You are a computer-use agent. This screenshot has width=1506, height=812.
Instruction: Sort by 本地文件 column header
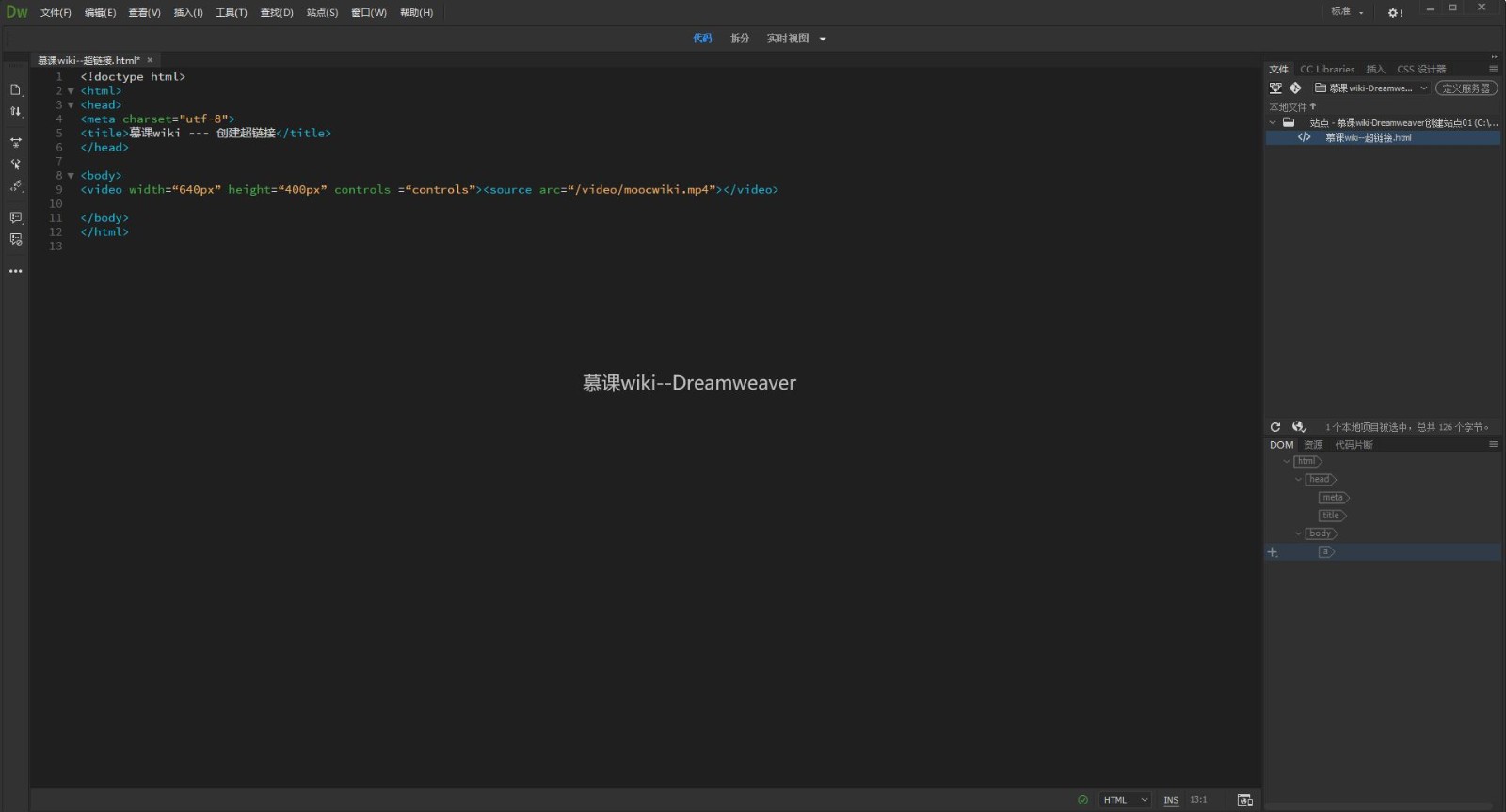coord(1291,107)
